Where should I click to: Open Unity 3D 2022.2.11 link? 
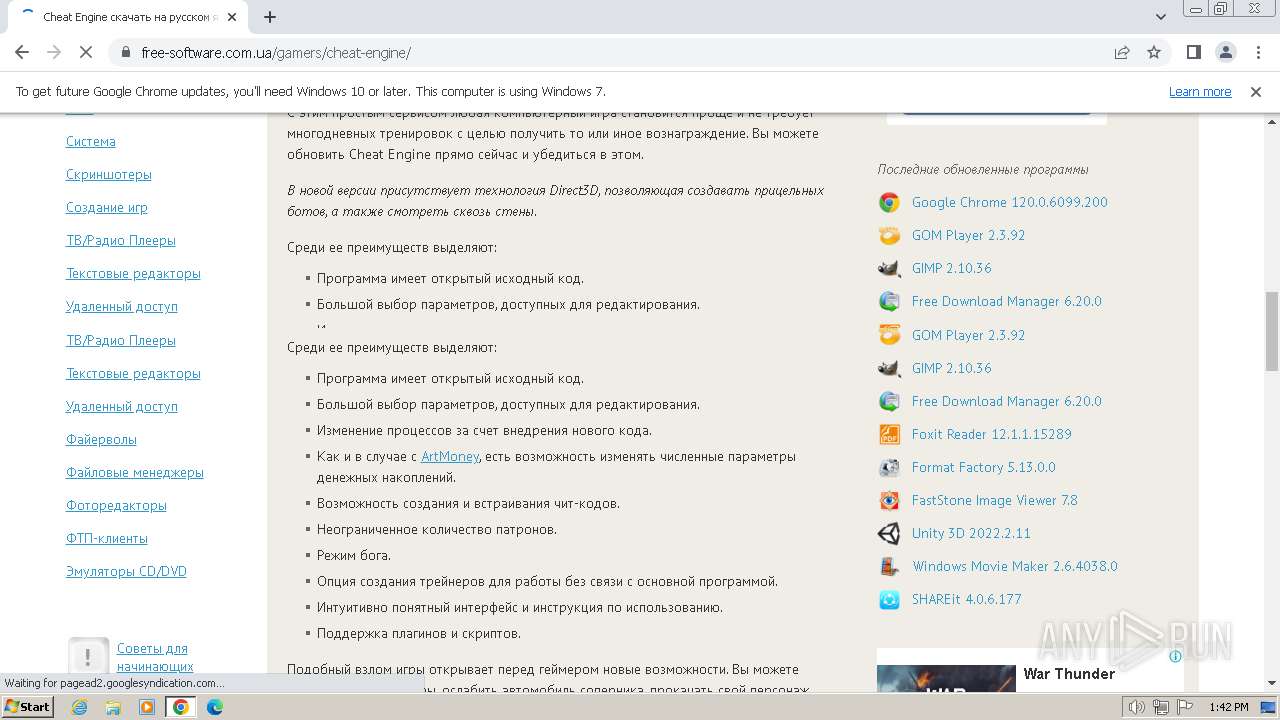tap(971, 533)
